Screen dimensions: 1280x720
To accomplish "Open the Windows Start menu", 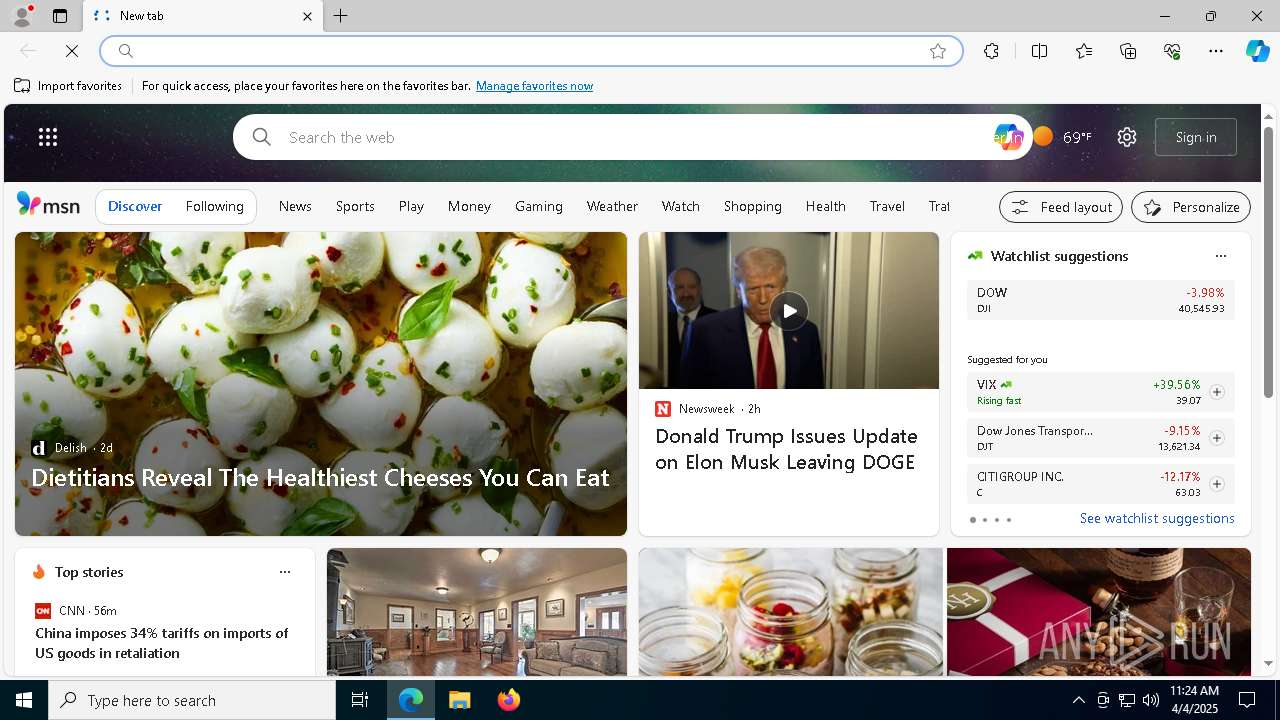I will click(24, 700).
